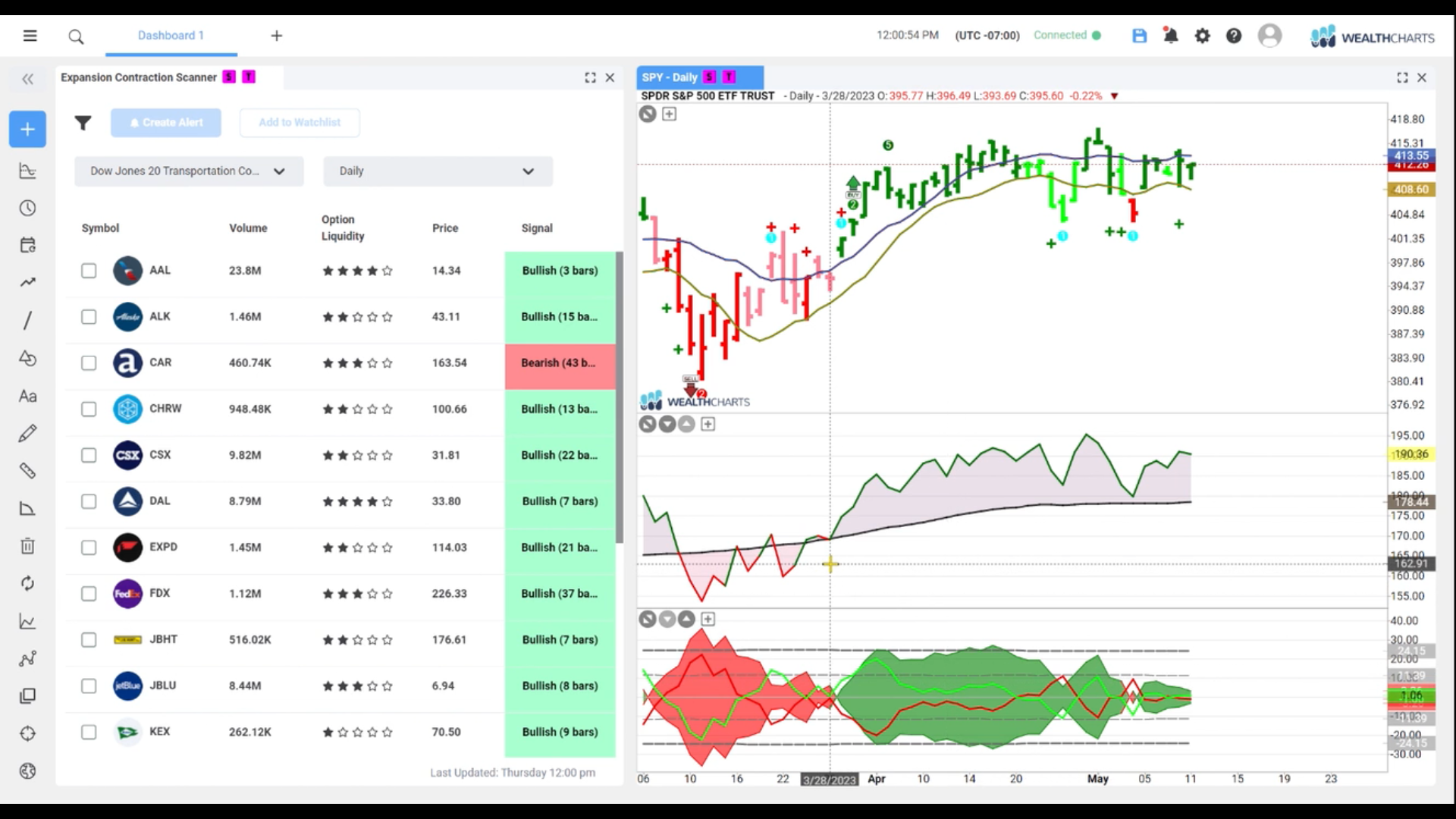Check the AAL row checkbox
The image size is (1456, 819).
point(89,271)
